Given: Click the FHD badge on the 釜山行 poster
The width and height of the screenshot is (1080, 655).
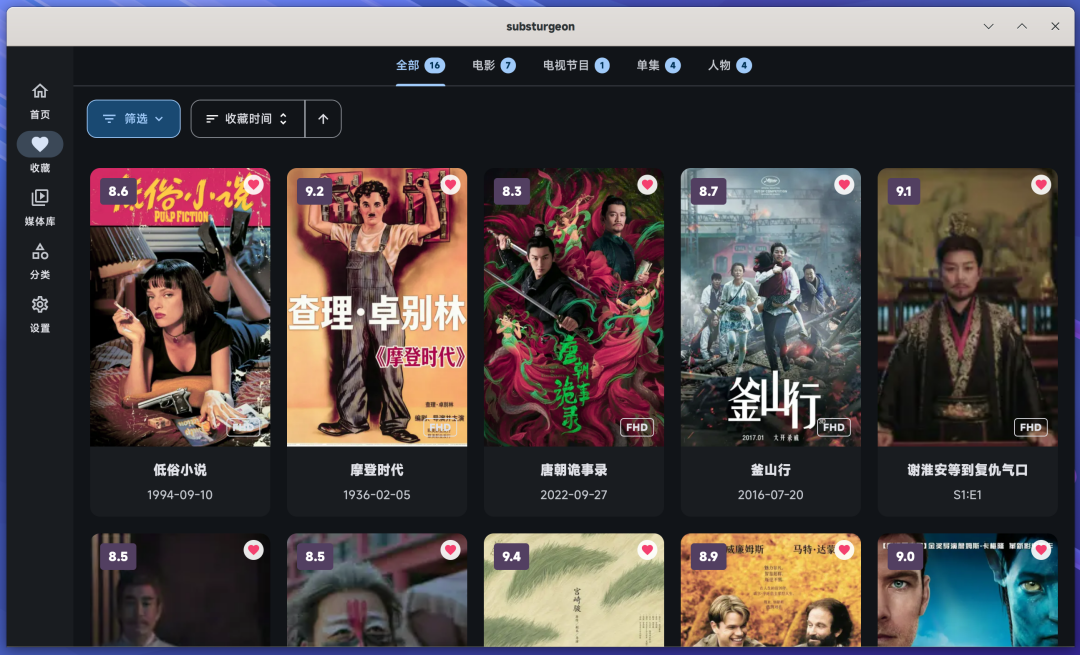Looking at the screenshot, I should pos(833,427).
